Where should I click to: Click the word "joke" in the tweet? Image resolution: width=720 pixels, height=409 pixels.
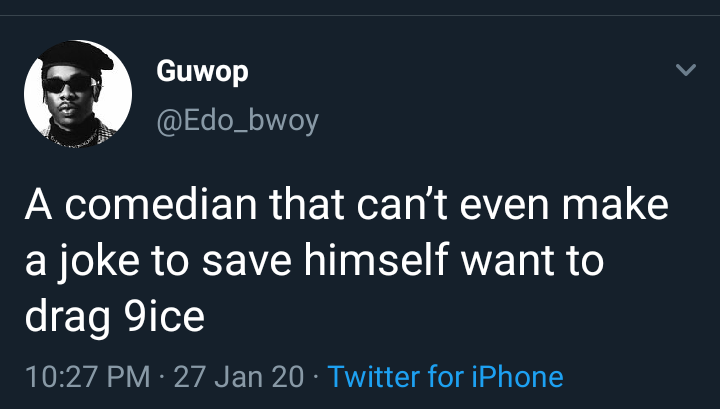click(98, 263)
